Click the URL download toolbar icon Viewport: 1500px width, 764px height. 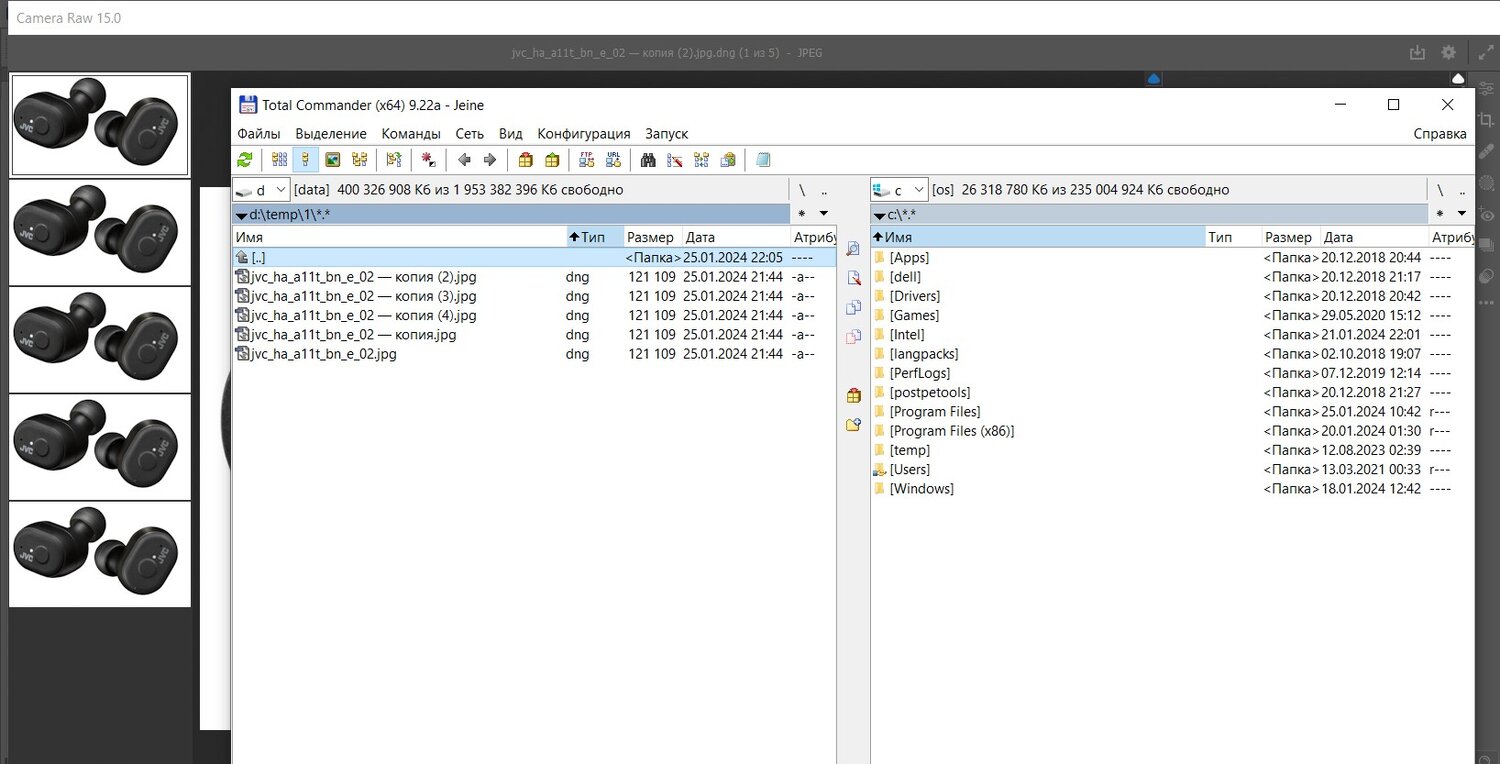click(x=613, y=160)
